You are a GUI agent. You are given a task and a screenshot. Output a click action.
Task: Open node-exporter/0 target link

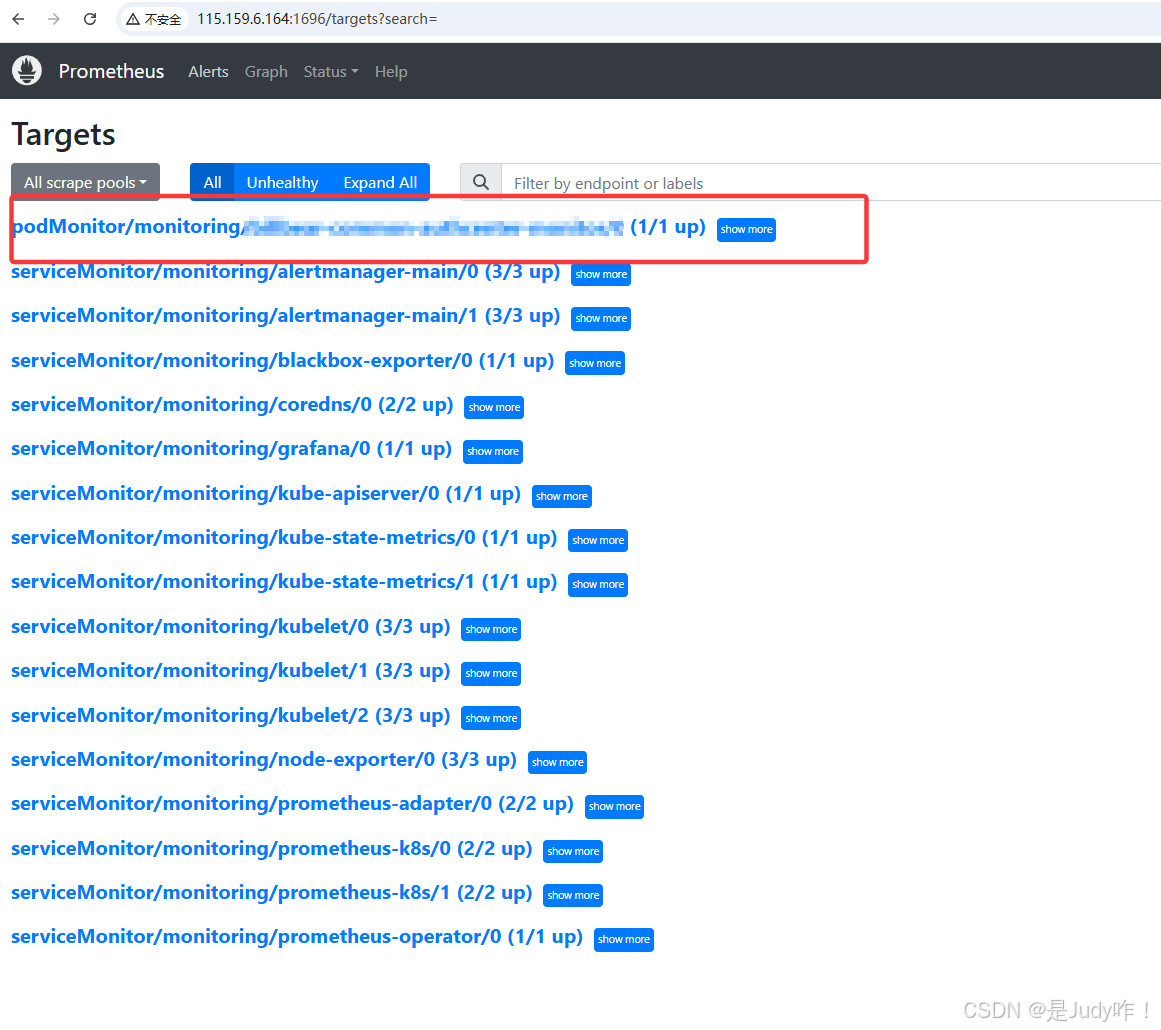pyautogui.click(x=264, y=760)
